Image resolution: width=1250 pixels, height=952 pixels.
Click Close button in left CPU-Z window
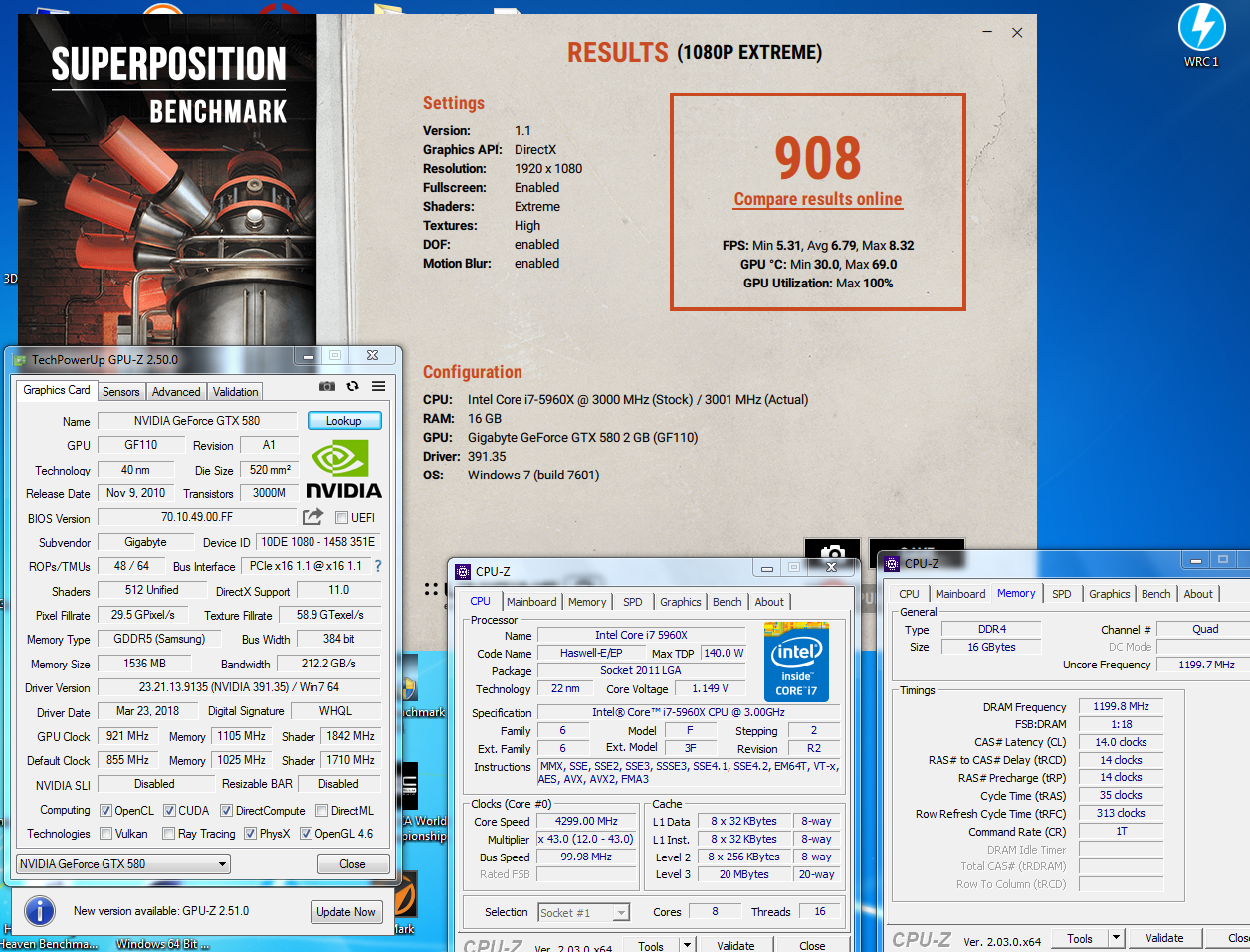click(812, 946)
